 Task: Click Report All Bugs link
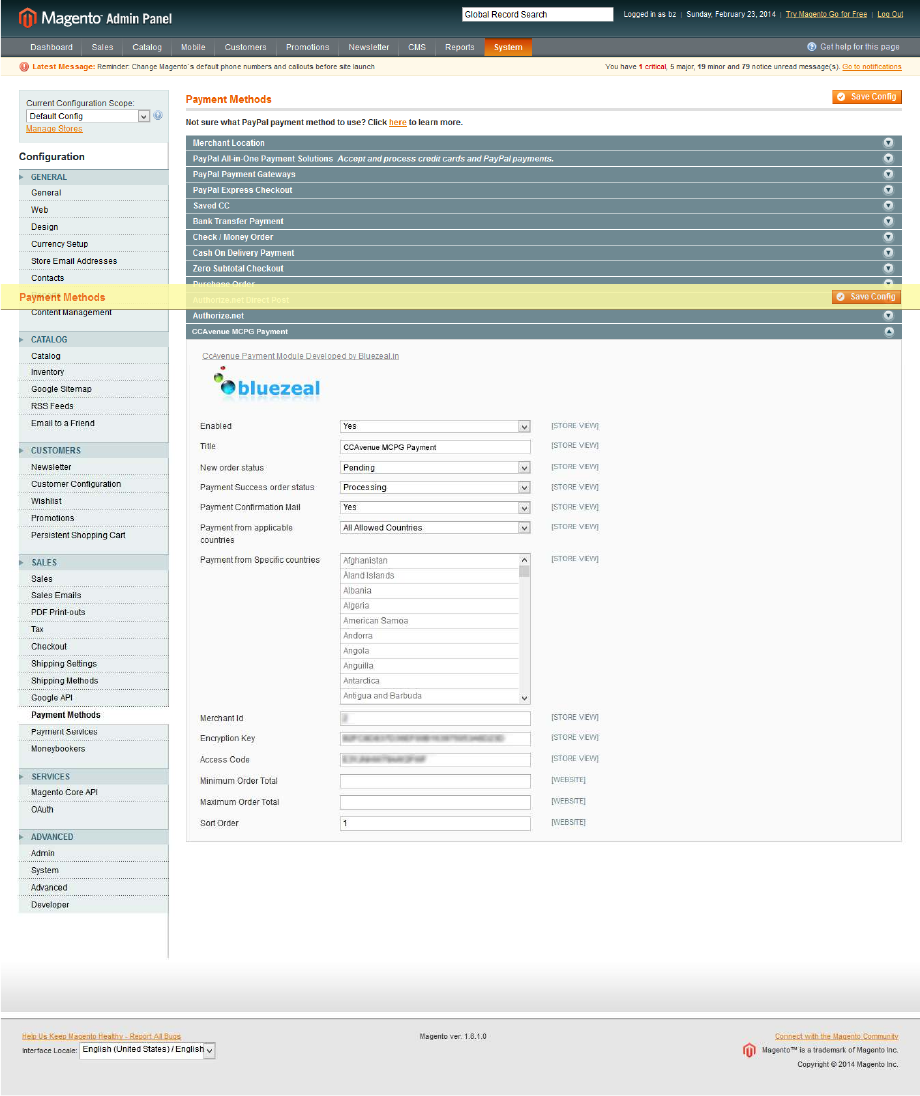pos(102,1036)
